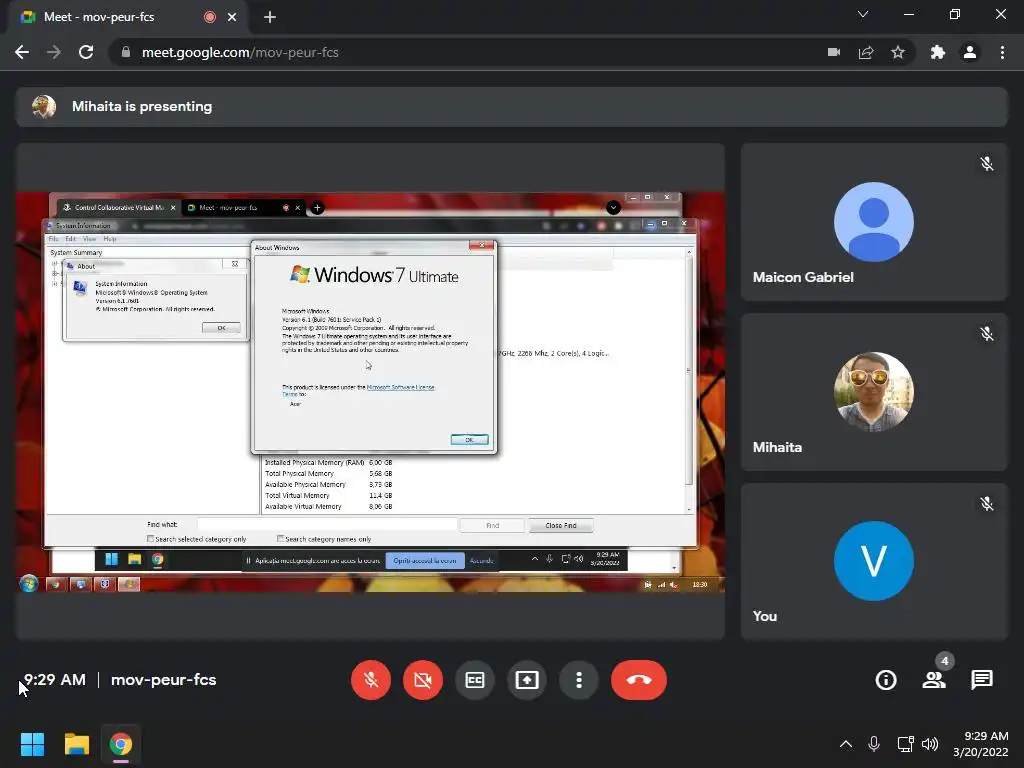Viewport: 1024px width, 768px height.
Task: Click the lock site info icon
Action: point(126,52)
